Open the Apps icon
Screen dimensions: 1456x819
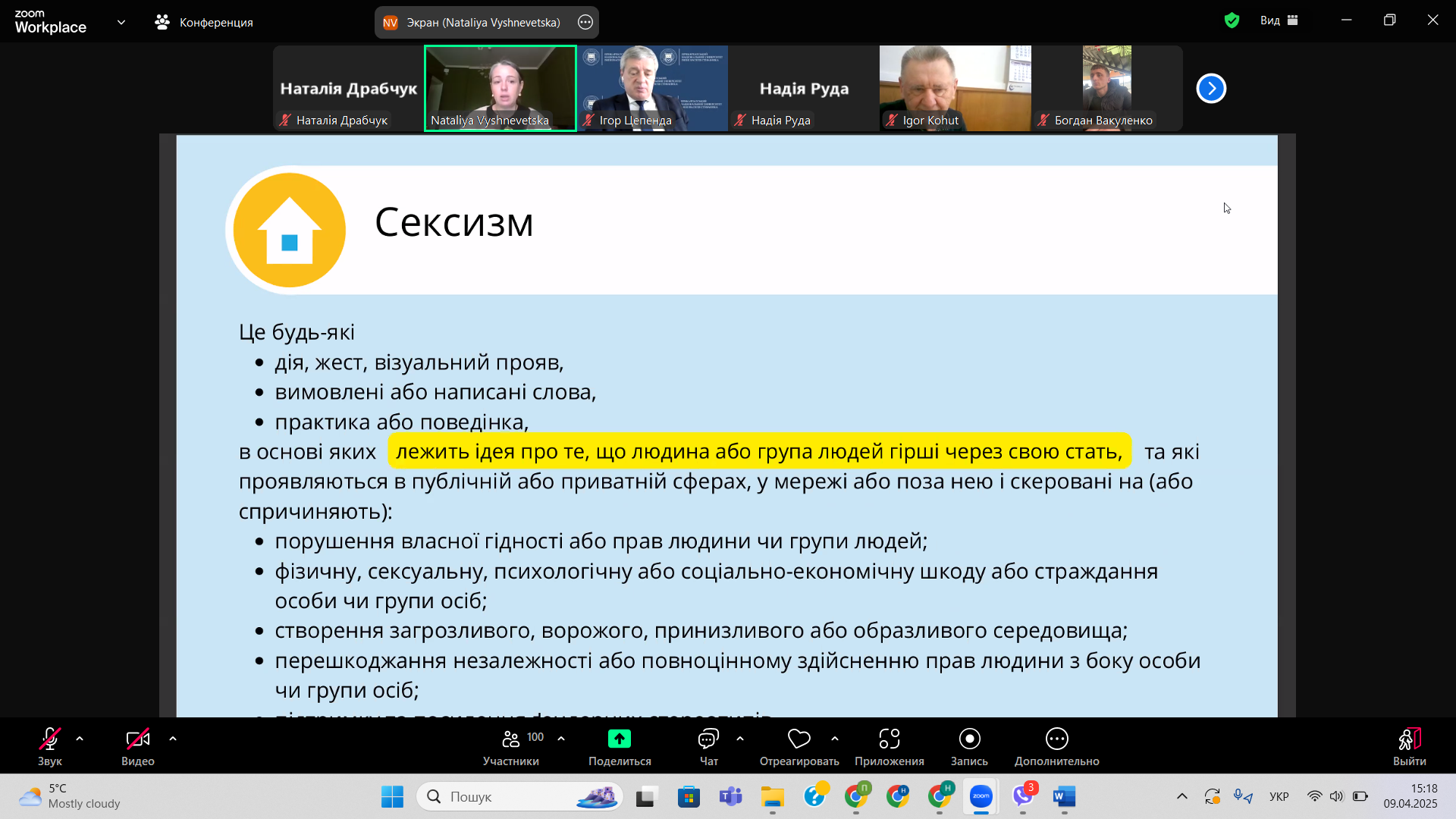coord(889,739)
